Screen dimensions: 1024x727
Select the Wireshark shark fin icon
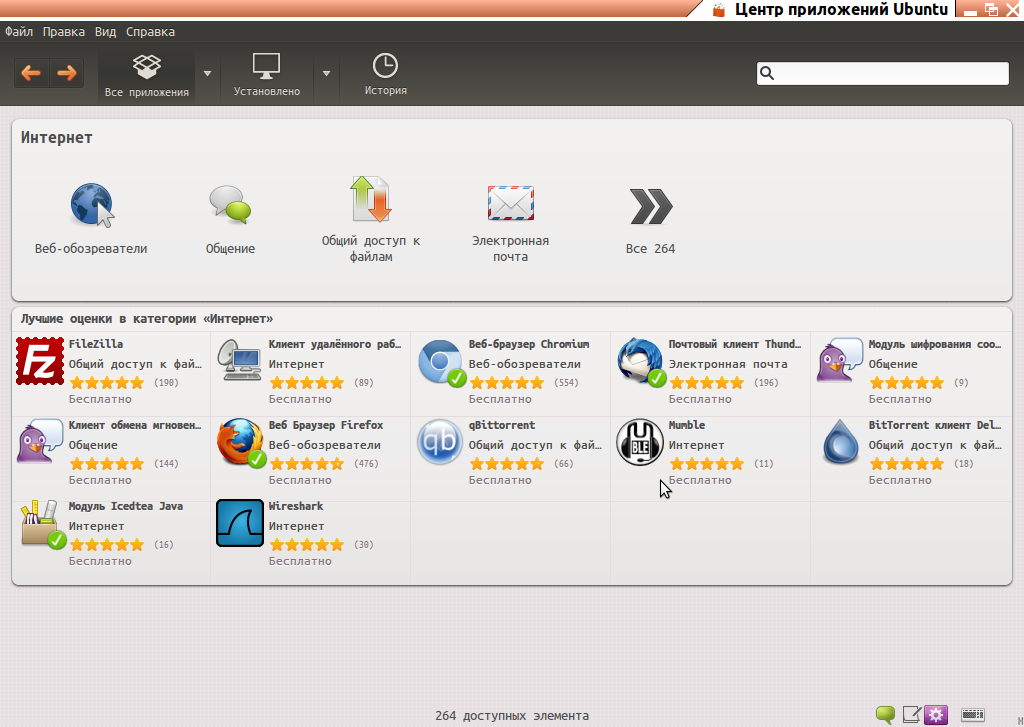[x=240, y=523]
